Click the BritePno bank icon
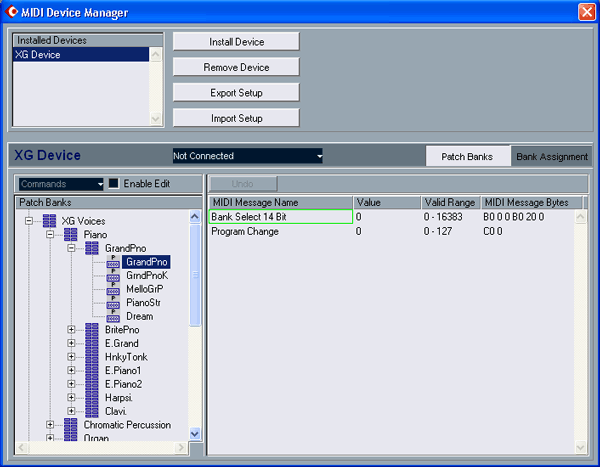Image resolution: width=600 pixels, height=467 pixels. (92, 330)
